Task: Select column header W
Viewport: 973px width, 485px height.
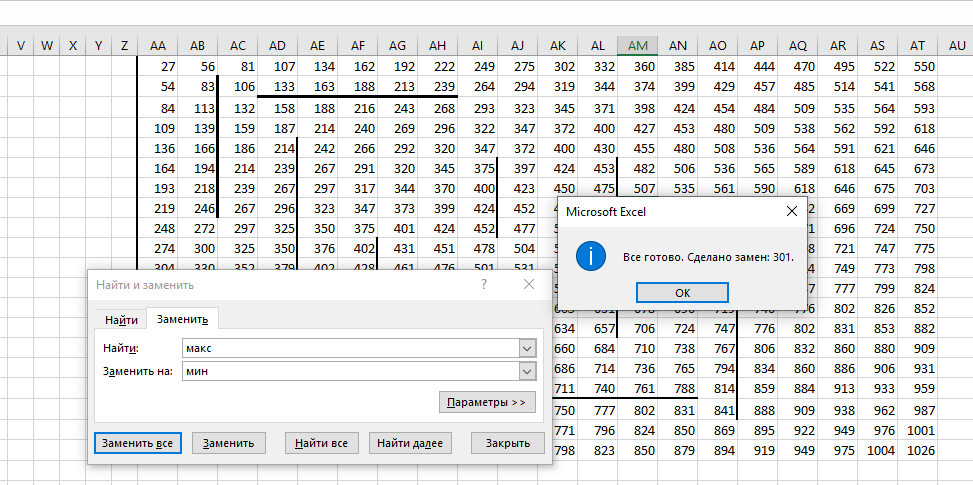Action: pyautogui.click(x=47, y=46)
